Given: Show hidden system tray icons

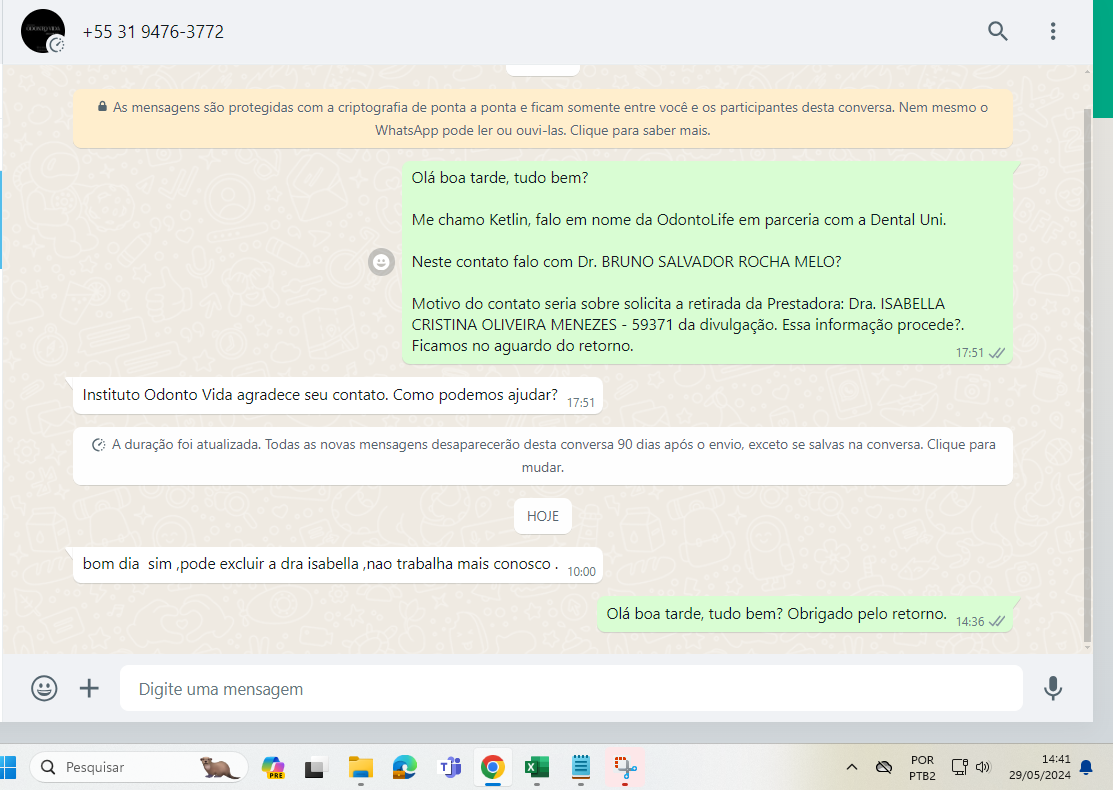Looking at the screenshot, I should coord(852,767).
